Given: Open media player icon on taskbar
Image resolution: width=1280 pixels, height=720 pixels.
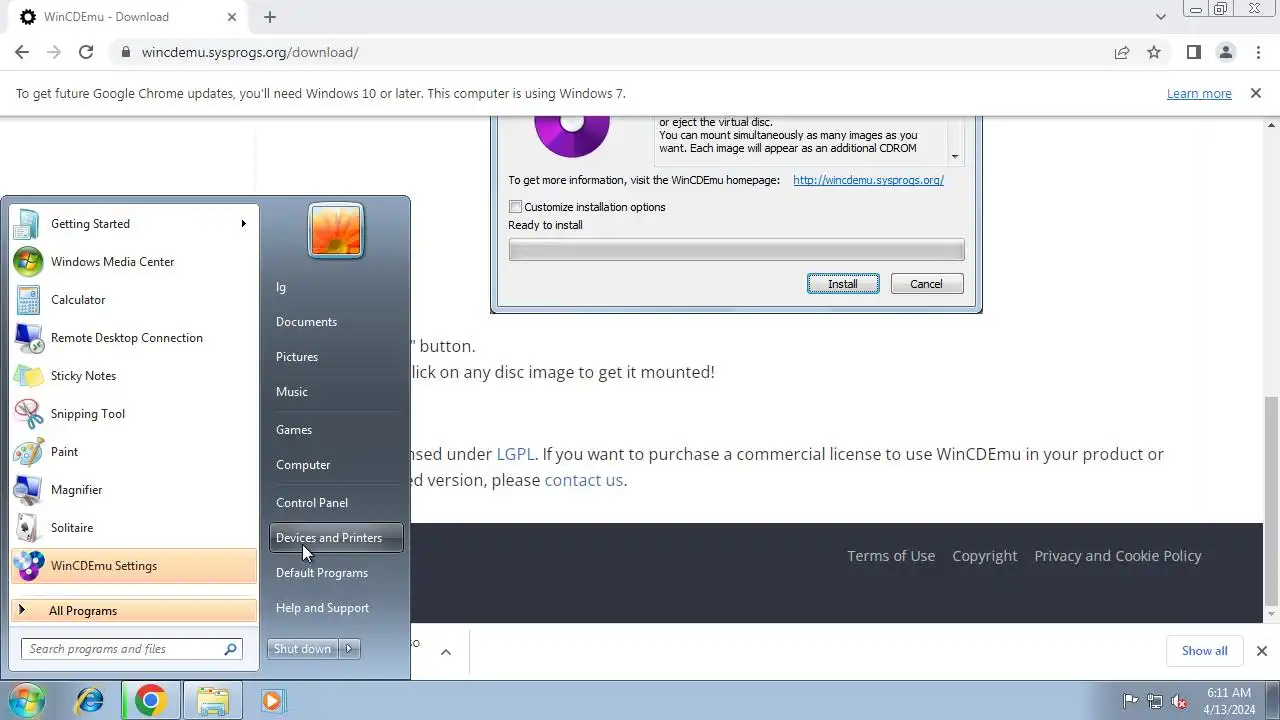Looking at the screenshot, I should tap(272, 701).
